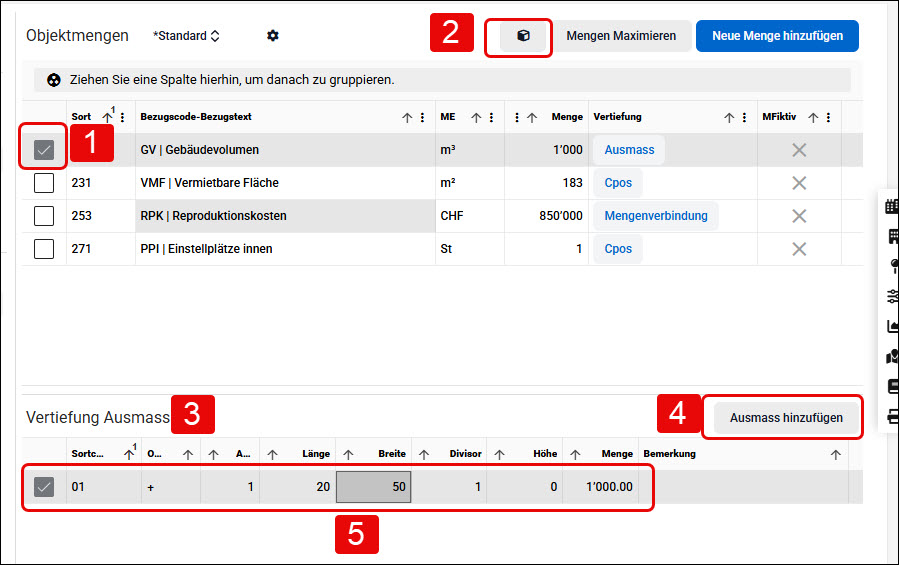Select the Höhe cell with value 0
Screen dimensions: 899x565
(x=525, y=487)
